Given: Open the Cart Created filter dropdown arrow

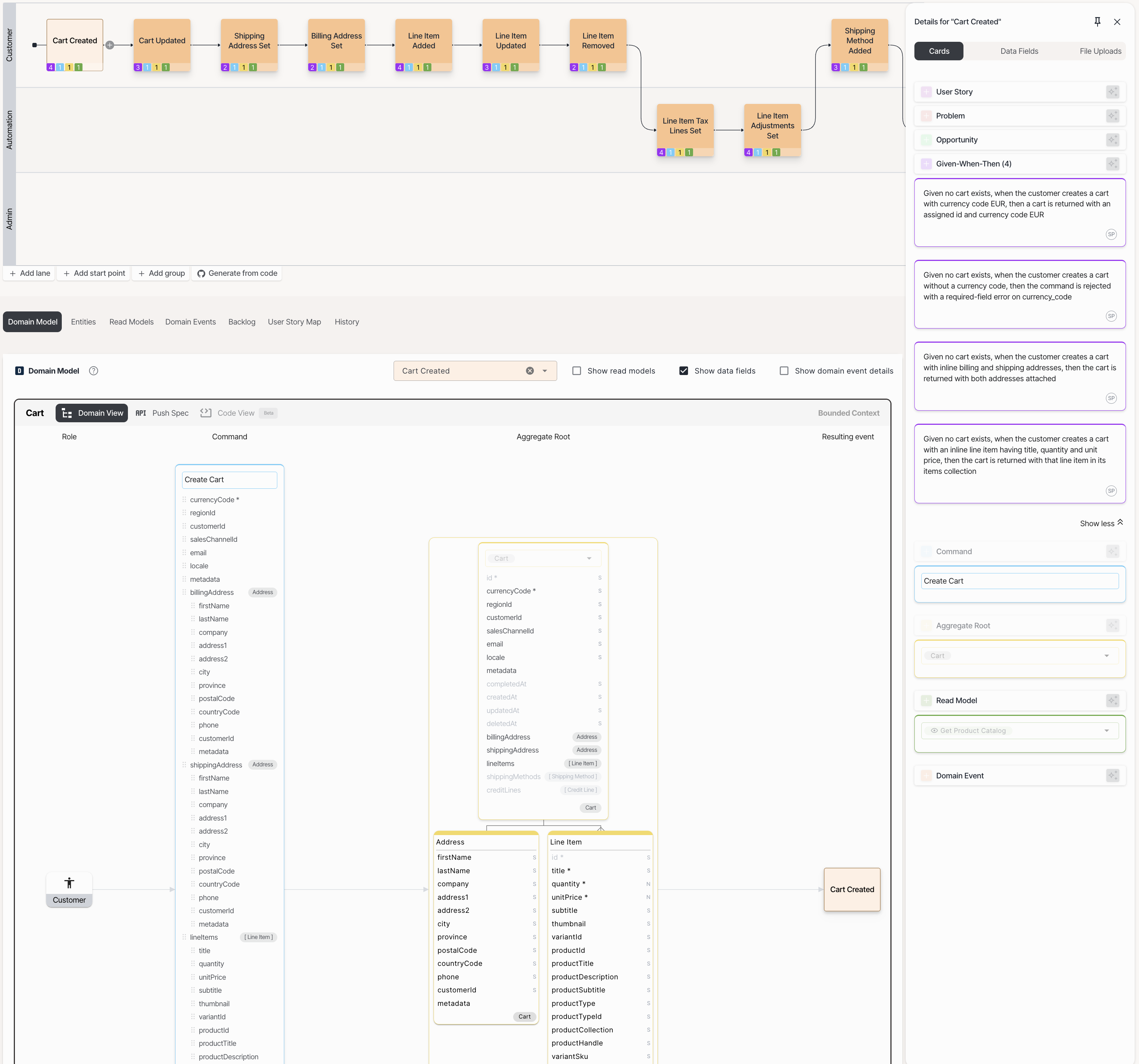Looking at the screenshot, I should pyautogui.click(x=545, y=371).
